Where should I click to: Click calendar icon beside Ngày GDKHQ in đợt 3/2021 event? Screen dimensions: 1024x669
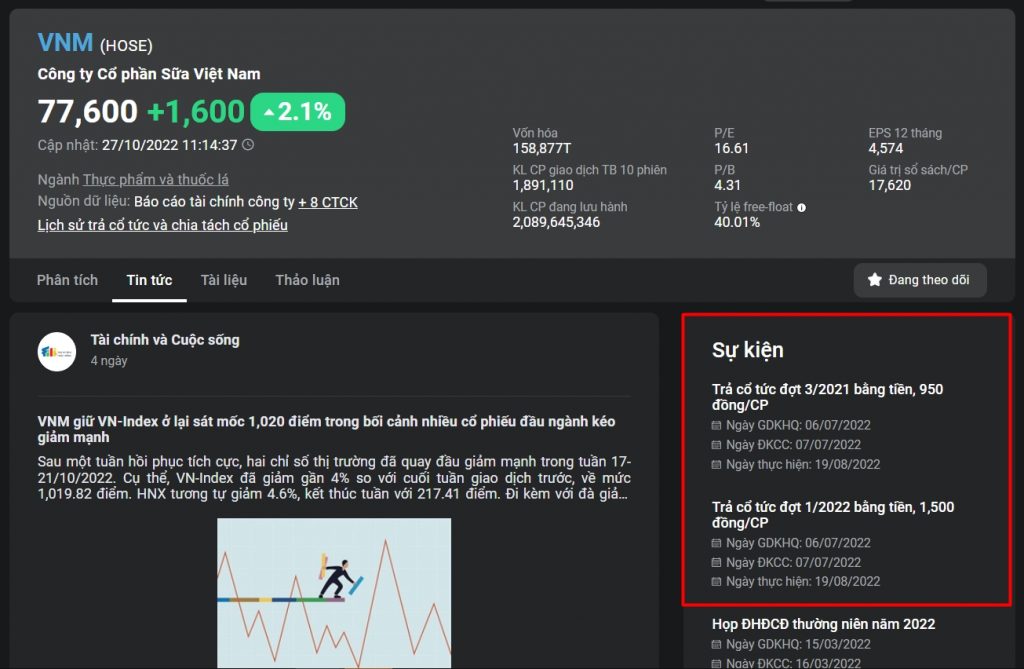[716, 425]
